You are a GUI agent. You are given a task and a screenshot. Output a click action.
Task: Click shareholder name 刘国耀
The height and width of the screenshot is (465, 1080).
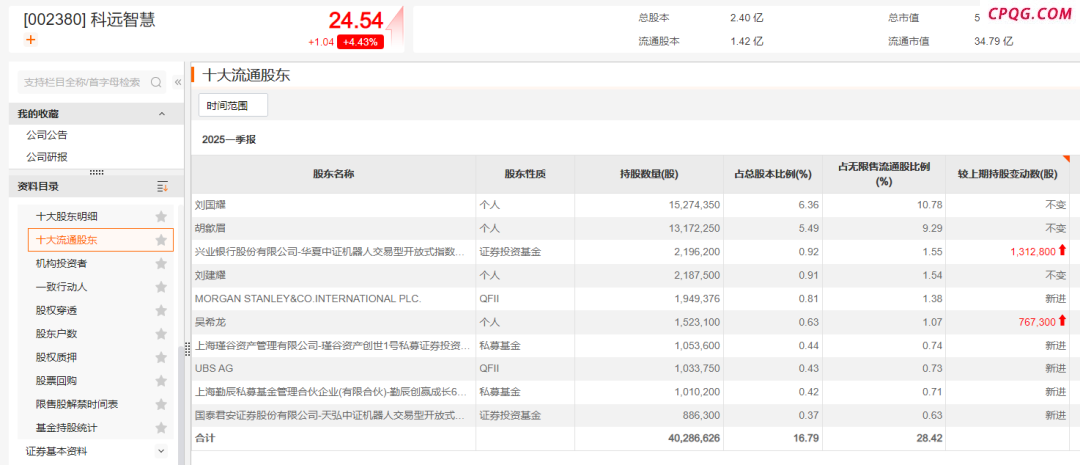[x=210, y=205]
